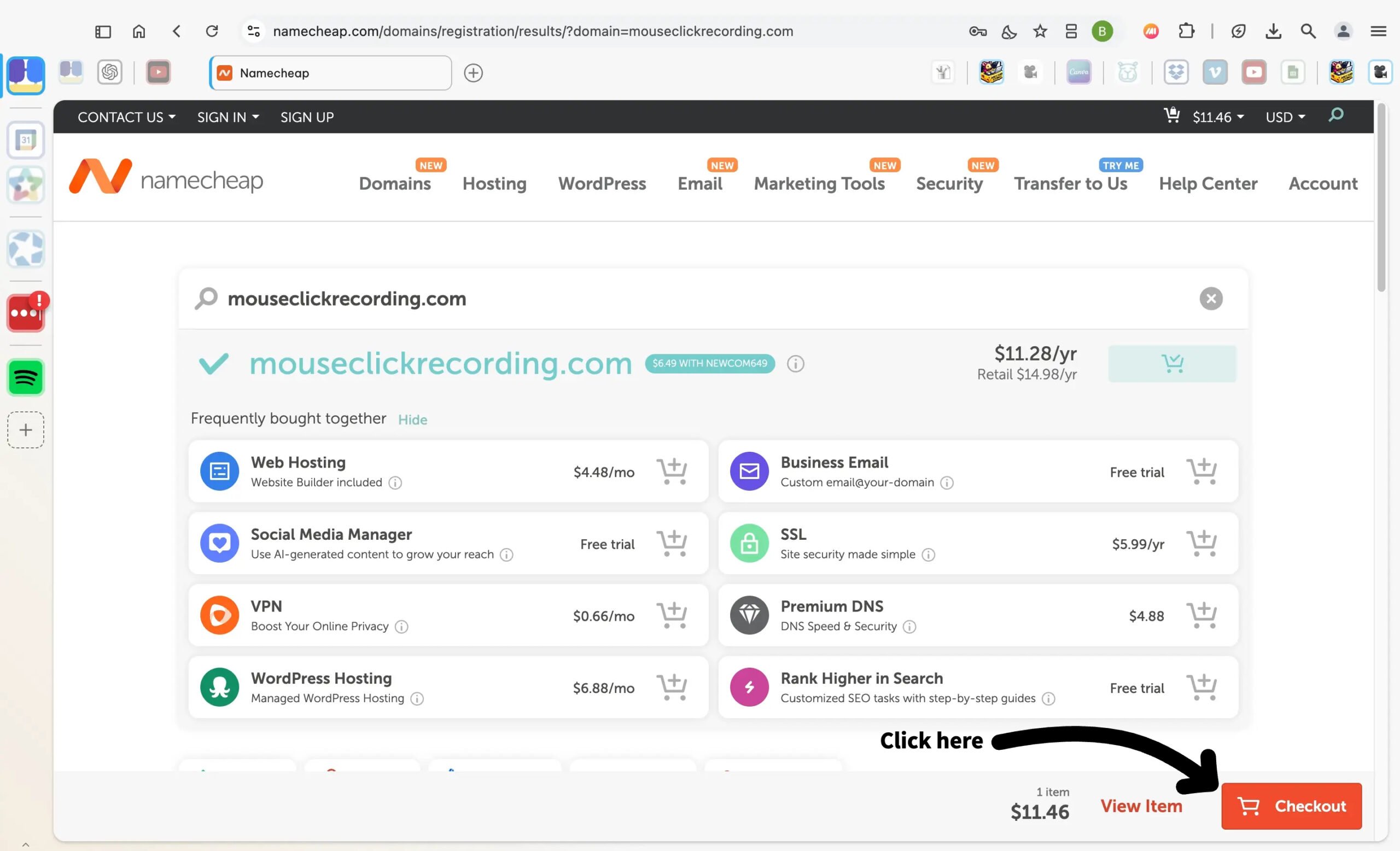This screenshot has height=851, width=1400.
Task: Add VPN to cart
Action: [x=672, y=616]
